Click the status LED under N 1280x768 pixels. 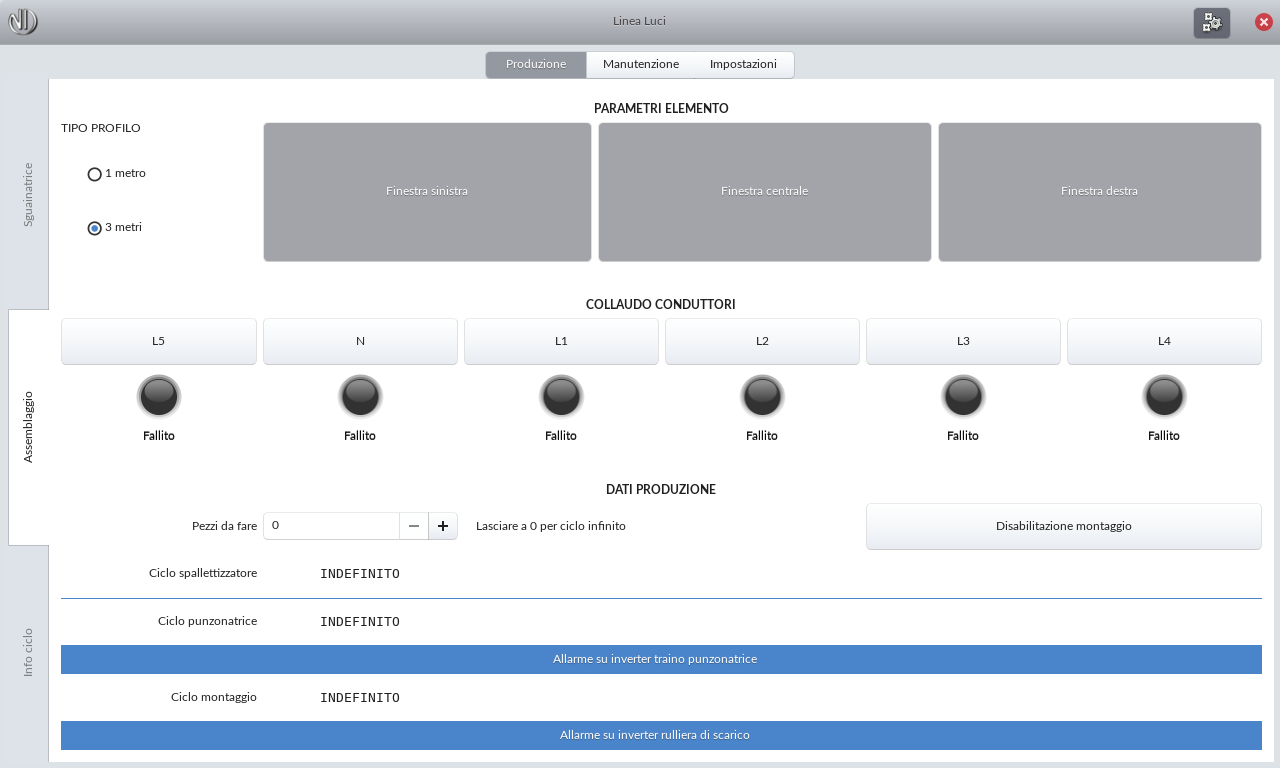pyautogui.click(x=360, y=397)
